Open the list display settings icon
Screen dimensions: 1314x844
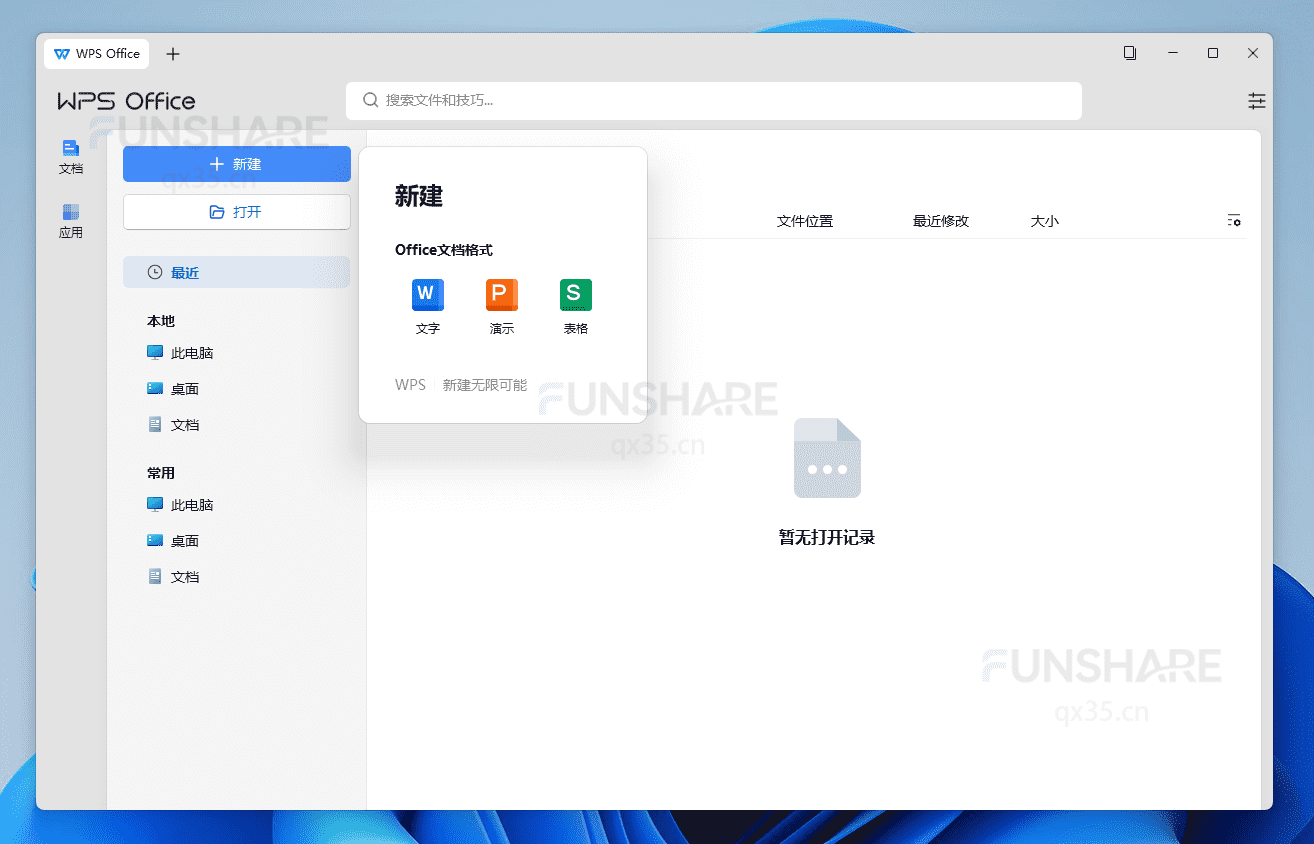tap(1234, 220)
